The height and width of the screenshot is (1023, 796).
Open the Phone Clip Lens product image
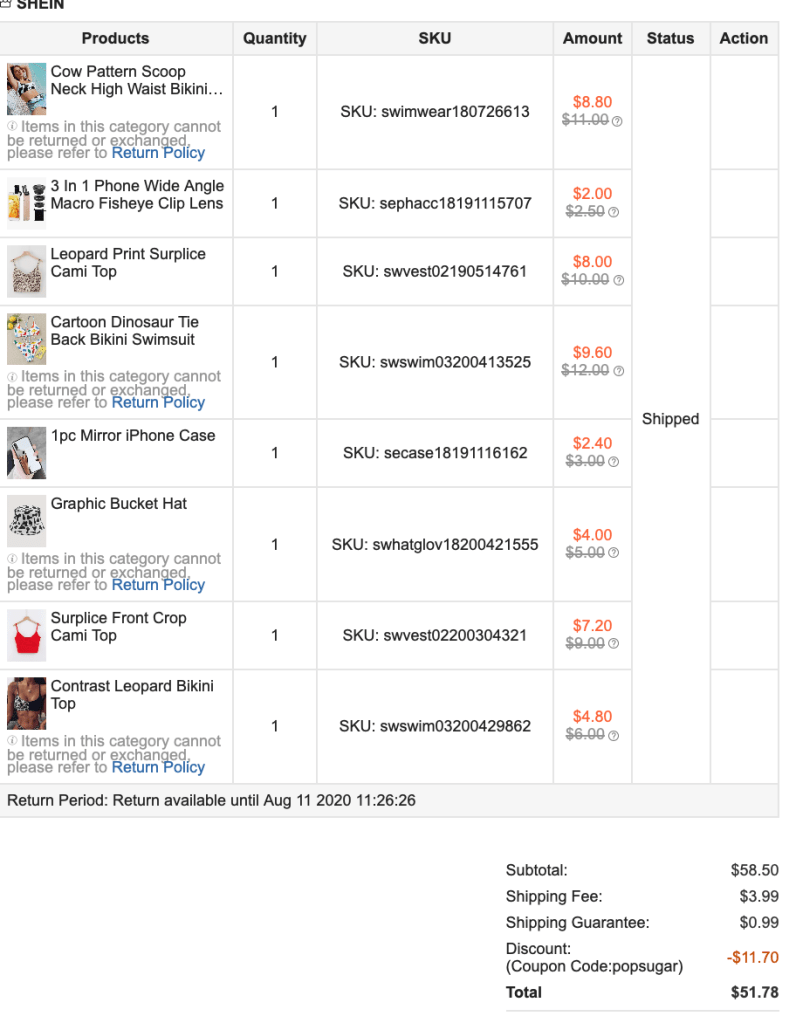coord(27,203)
